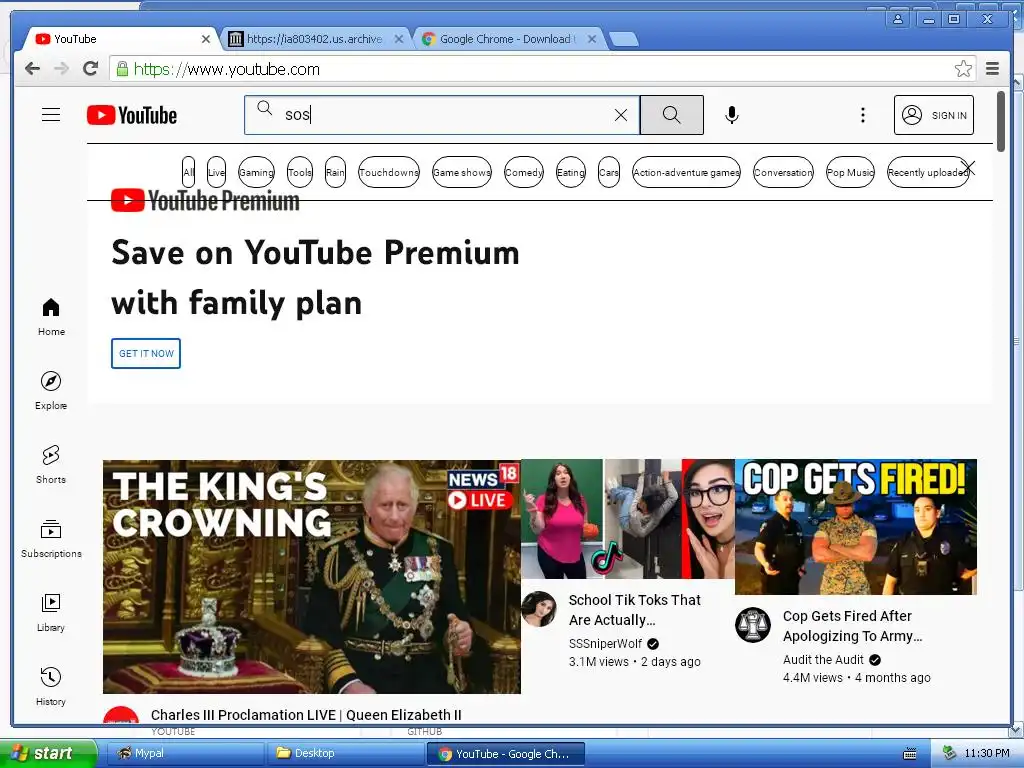1024x768 pixels.
Task: Select the All filter chip
Action: tap(188, 172)
